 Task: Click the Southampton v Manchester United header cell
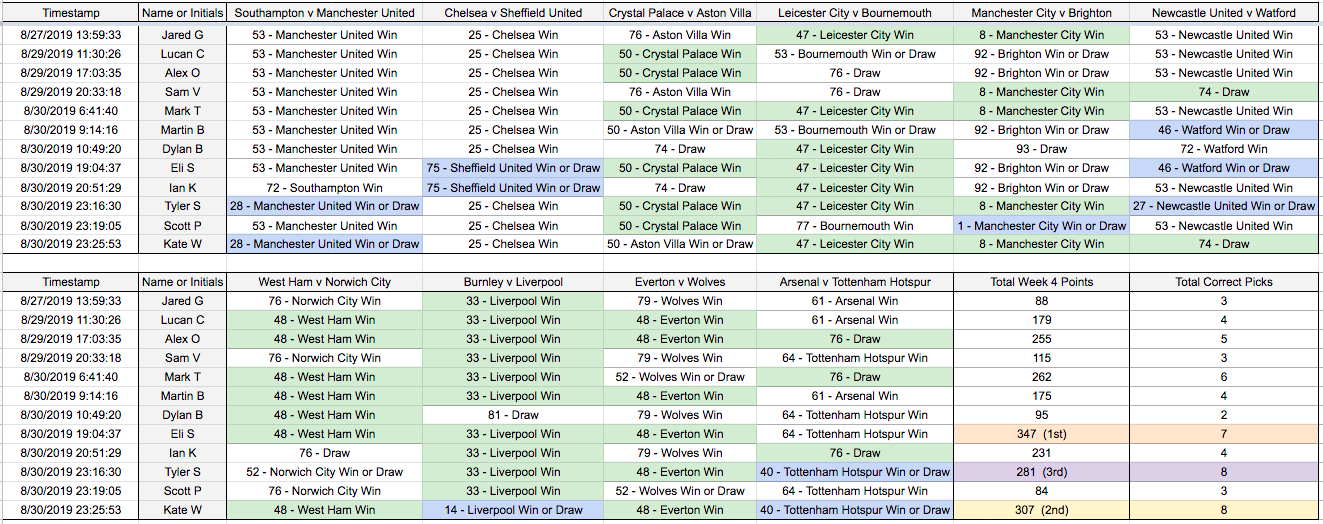[x=324, y=13]
